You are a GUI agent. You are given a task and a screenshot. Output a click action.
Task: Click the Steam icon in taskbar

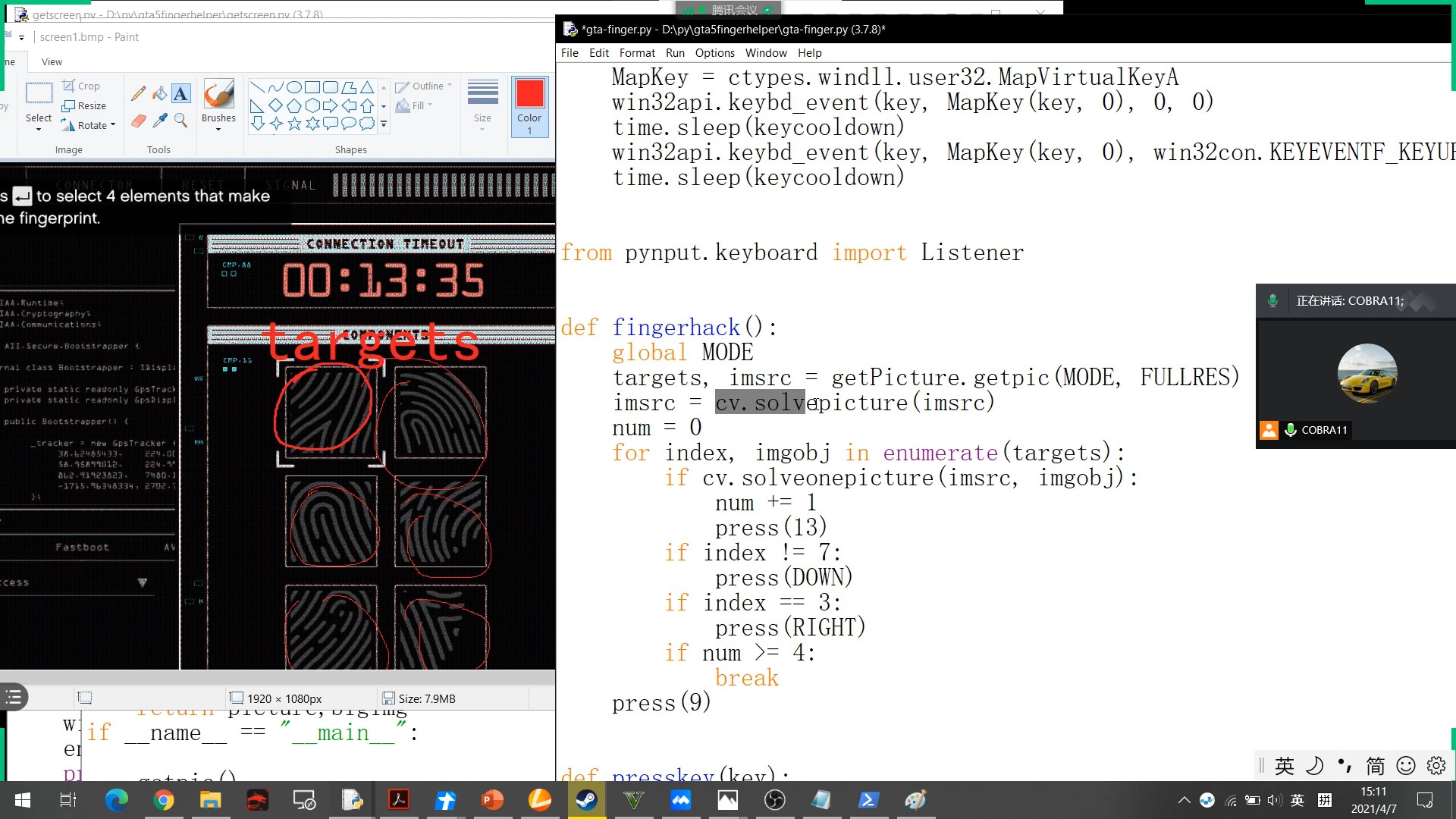[x=585, y=800]
